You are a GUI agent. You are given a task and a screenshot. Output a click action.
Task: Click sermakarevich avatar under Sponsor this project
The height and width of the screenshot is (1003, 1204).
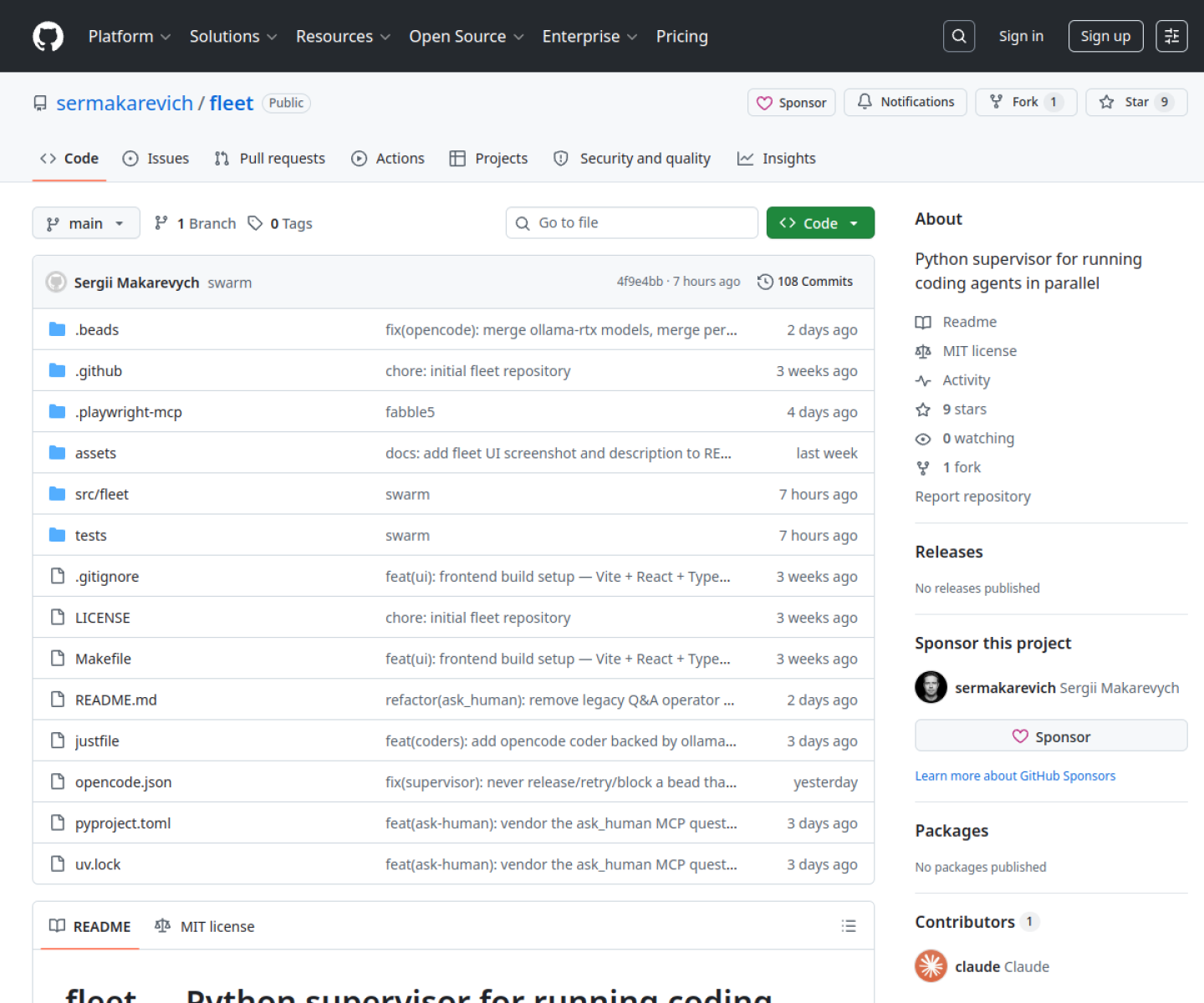[931, 687]
